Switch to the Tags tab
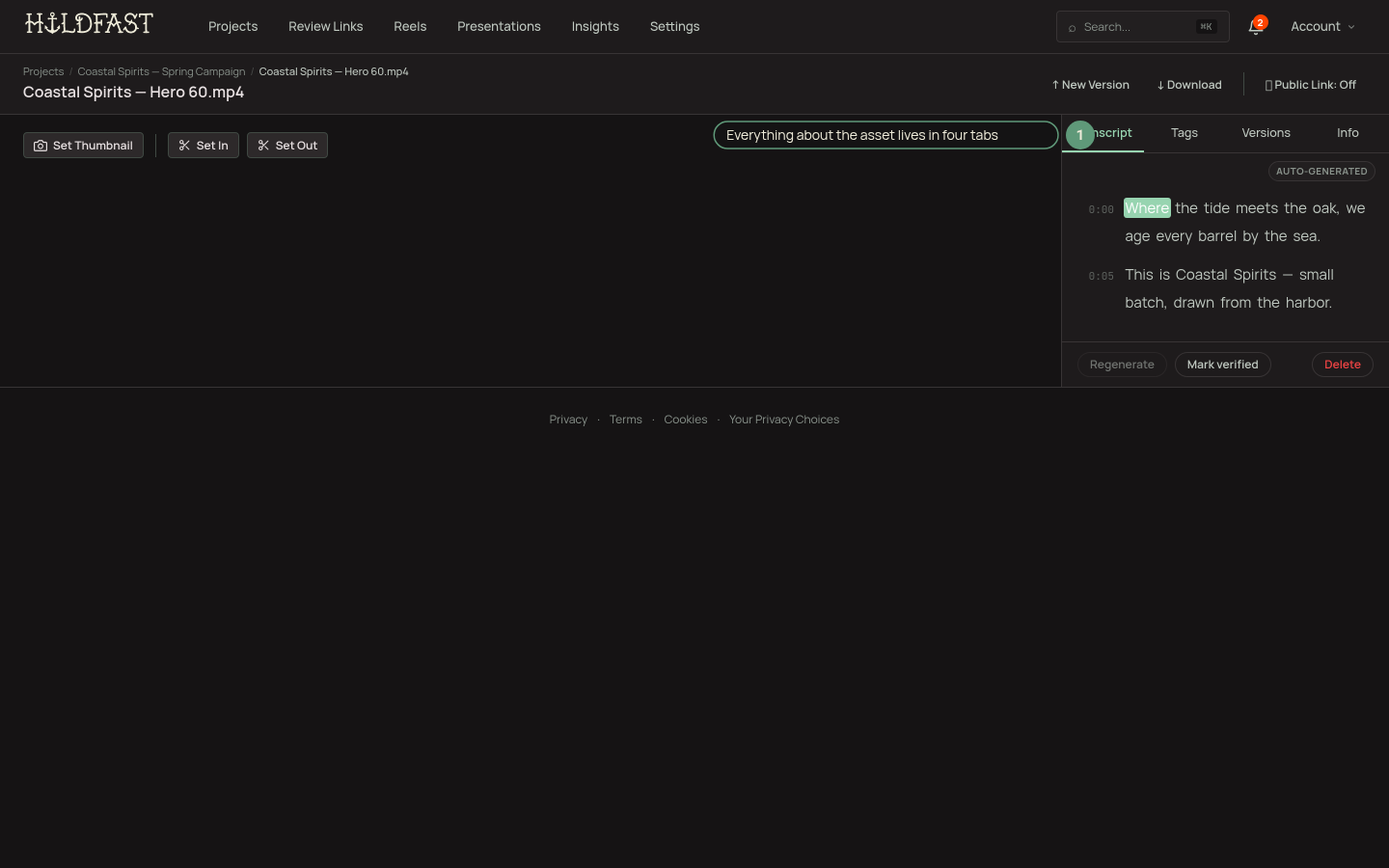Image resolution: width=1389 pixels, height=868 pixels. click(x=1185, y=133)
